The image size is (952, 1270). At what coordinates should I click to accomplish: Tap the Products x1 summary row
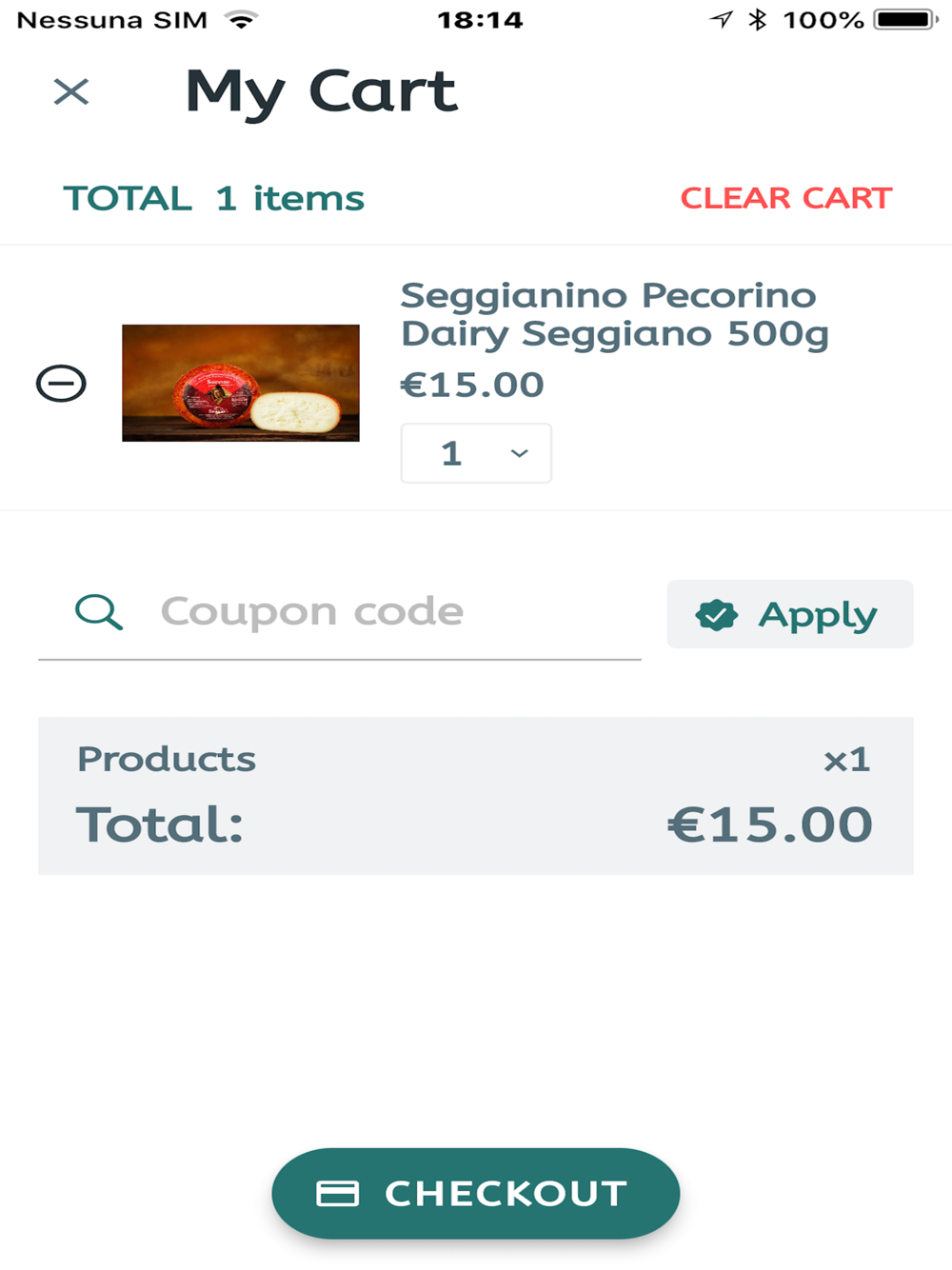[x=474, y=760]
